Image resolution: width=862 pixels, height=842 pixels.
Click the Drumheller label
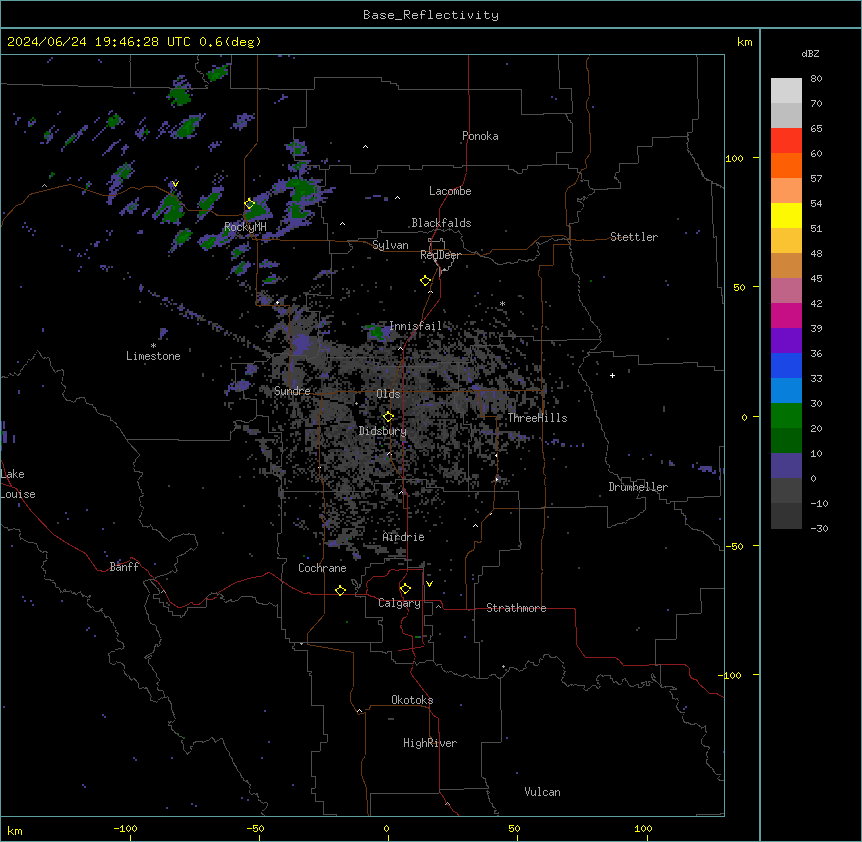point(638,487)
